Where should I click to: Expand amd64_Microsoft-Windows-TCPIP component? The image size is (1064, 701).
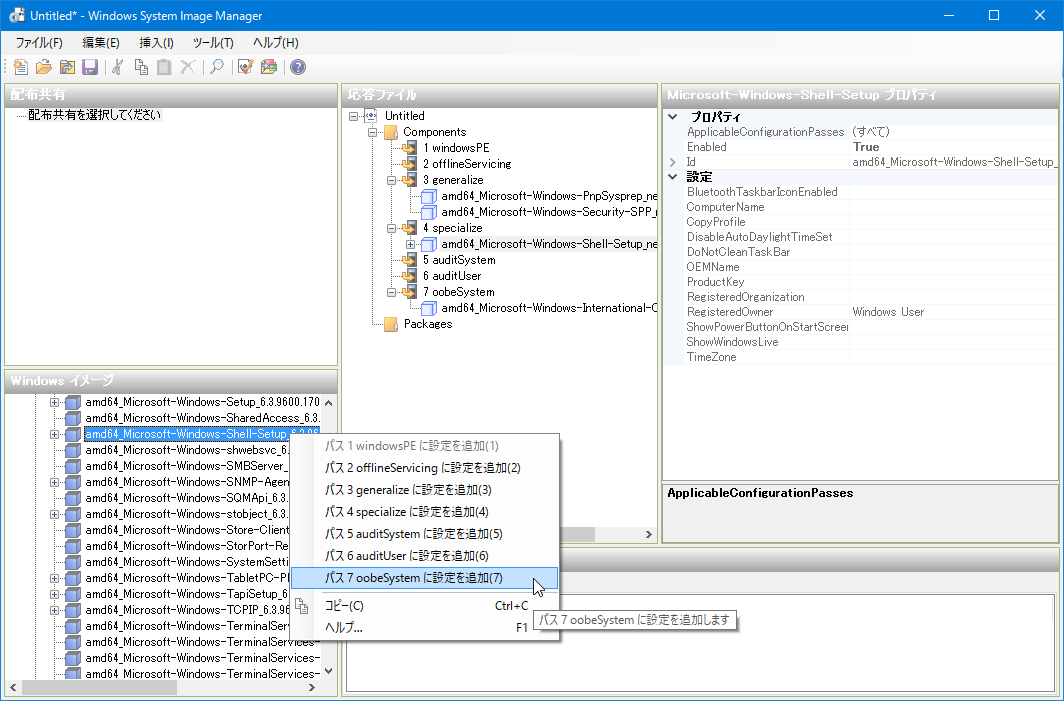pyautogui.click(x=54, y=610)
